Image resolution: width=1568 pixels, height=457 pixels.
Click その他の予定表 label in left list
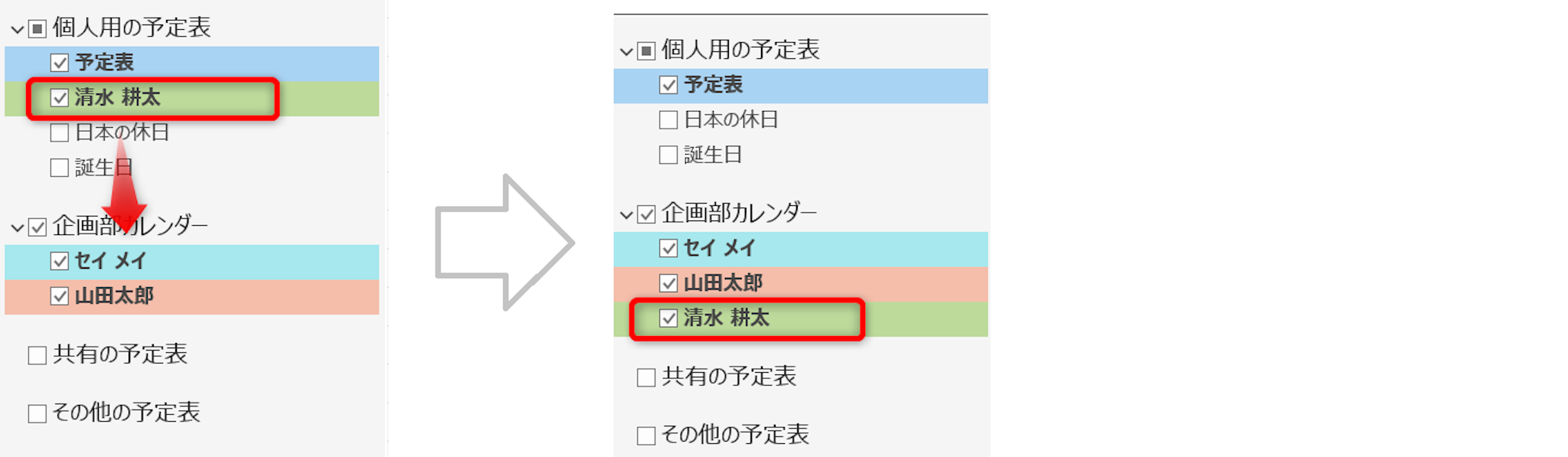126,413
